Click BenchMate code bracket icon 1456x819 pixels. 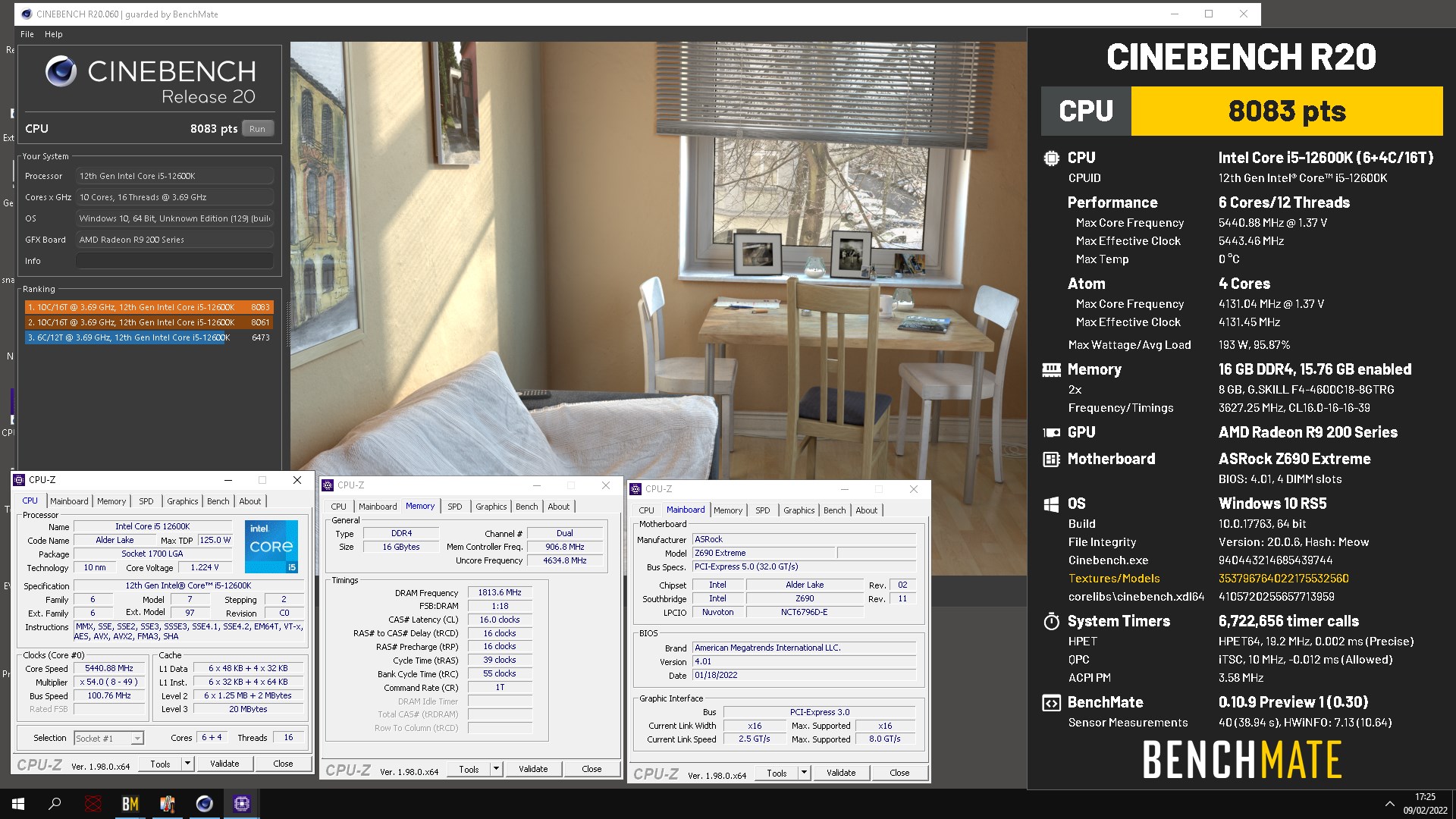(1051, 702)
